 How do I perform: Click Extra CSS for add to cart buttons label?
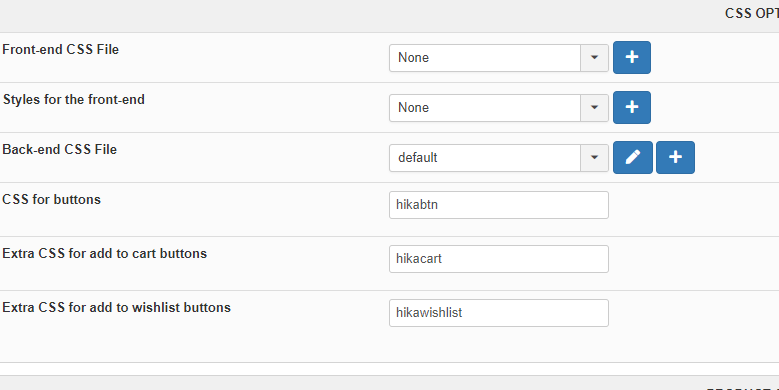point(105,253)
